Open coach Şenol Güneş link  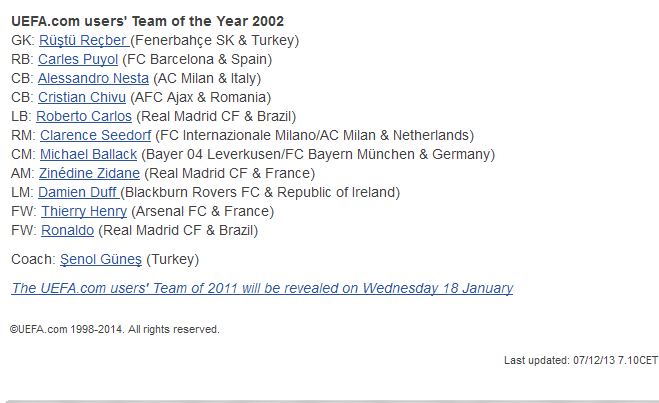pyautogui.click(x=101, y=259)
